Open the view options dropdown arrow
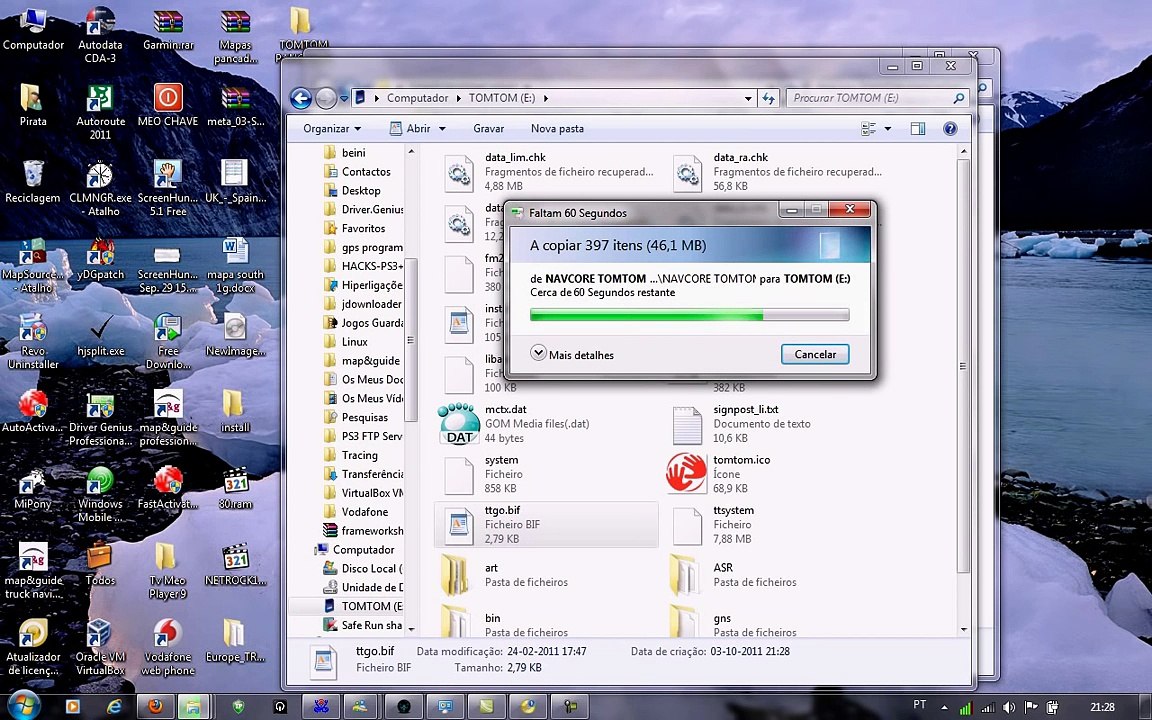The image size is (1152, 720). coord(888,129)
